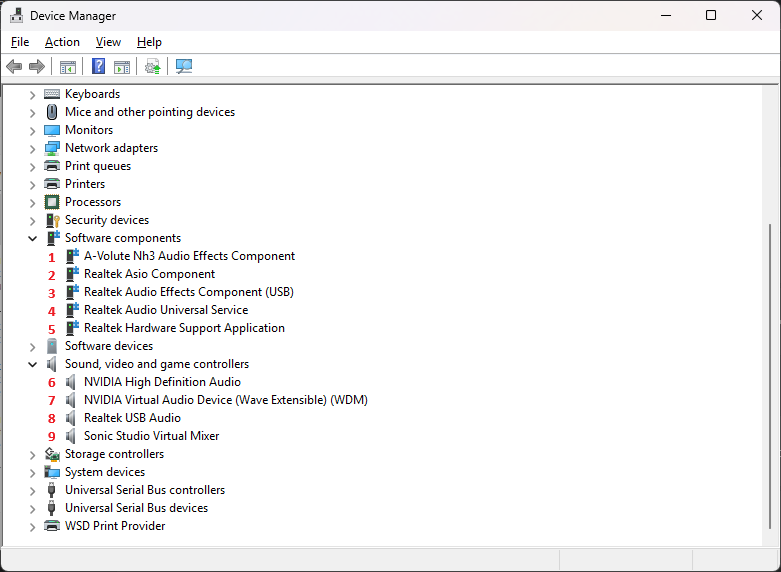This screenshot has height=572, width=781.
Task: Minimize the Device Manager window
Action: pos(666,15)
